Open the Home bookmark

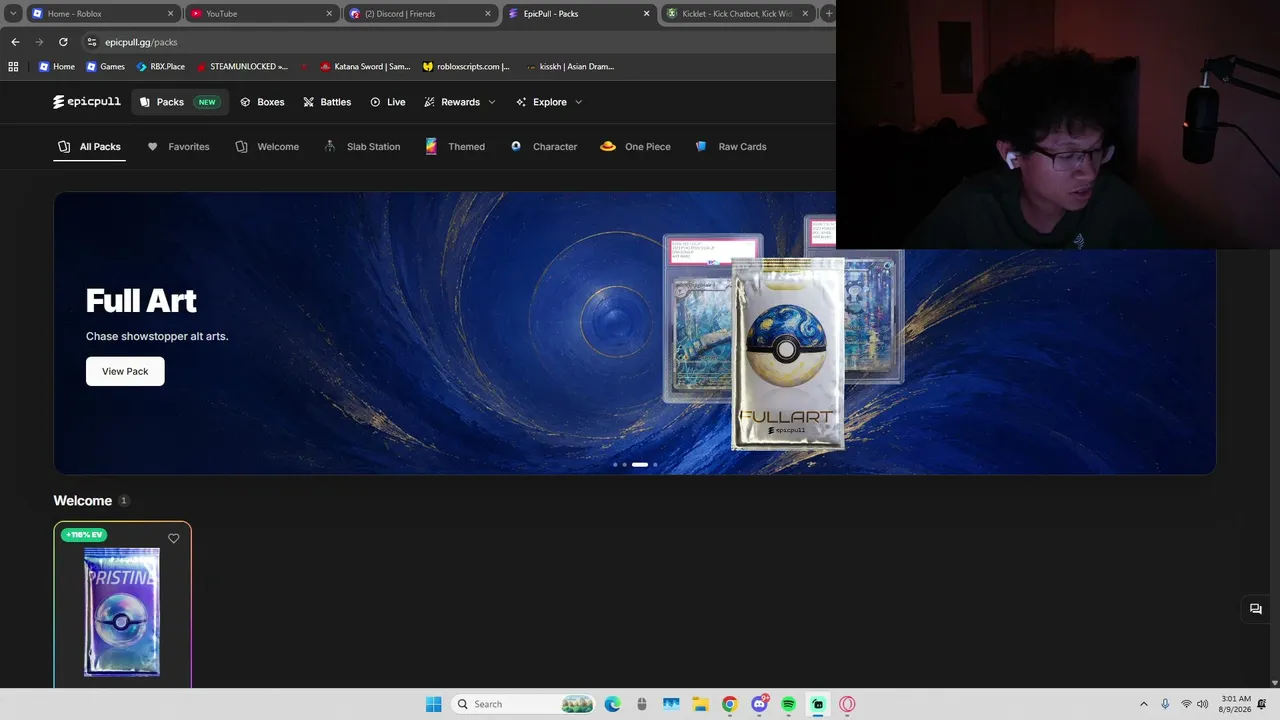pos(56,67)
